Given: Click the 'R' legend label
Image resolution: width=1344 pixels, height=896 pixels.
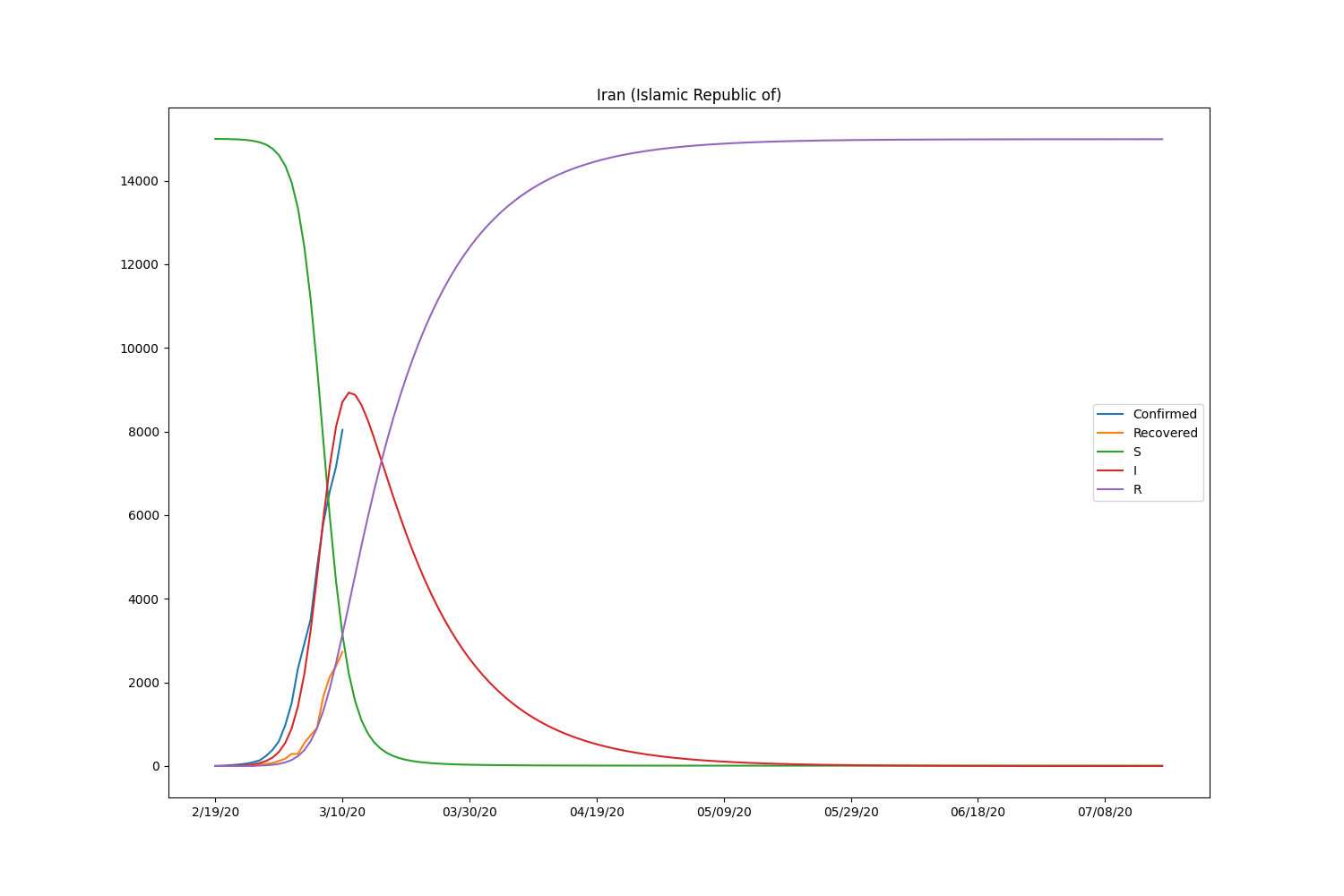Looking at the screenshot, I should pos(1137,490).
